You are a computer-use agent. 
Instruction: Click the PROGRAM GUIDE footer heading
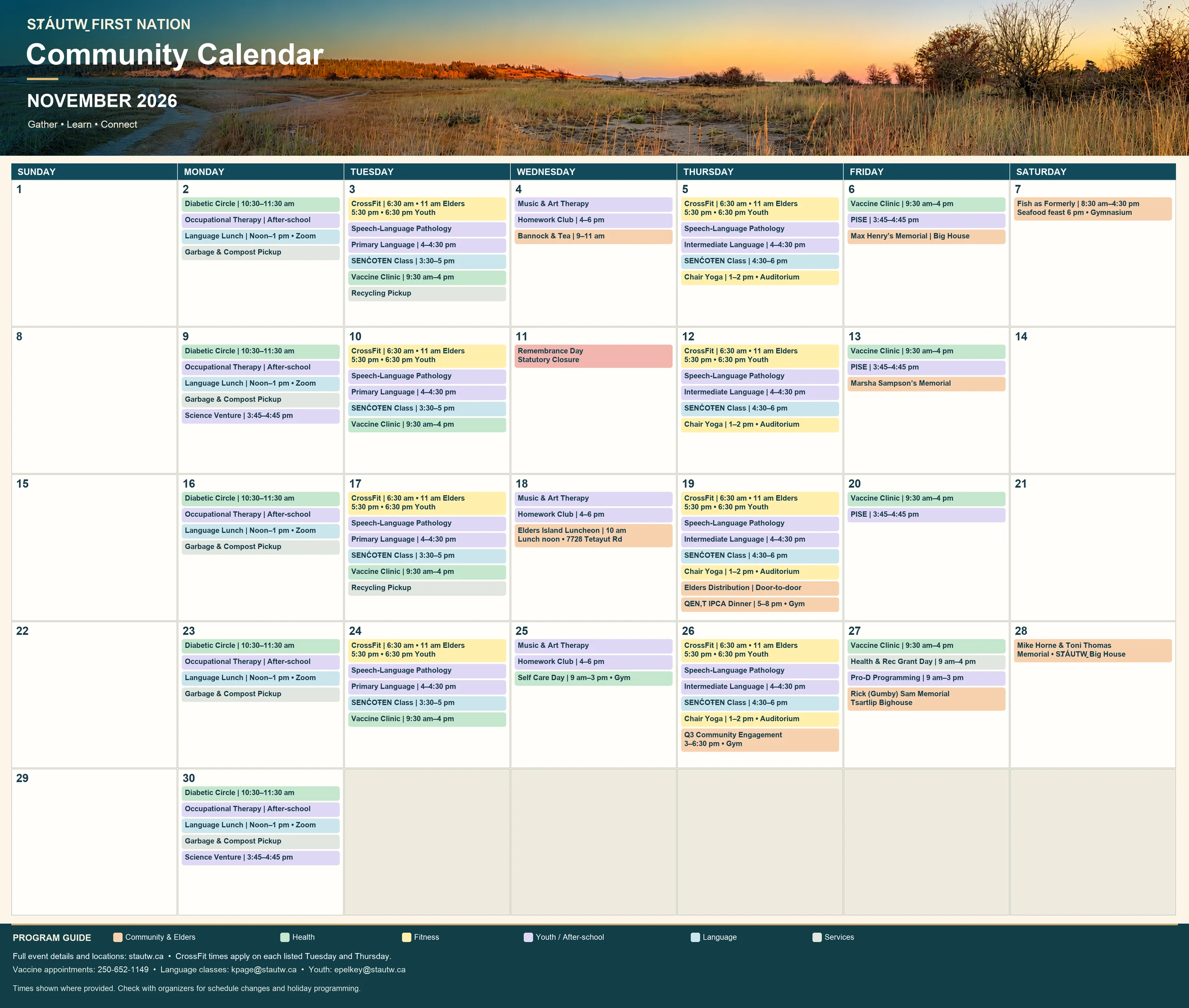tap(52, 938)
